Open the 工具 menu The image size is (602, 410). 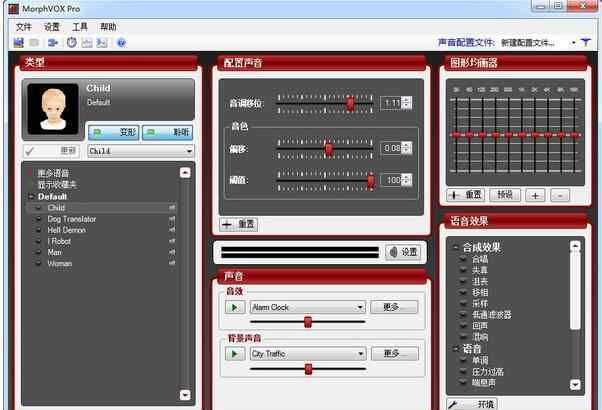80,26
